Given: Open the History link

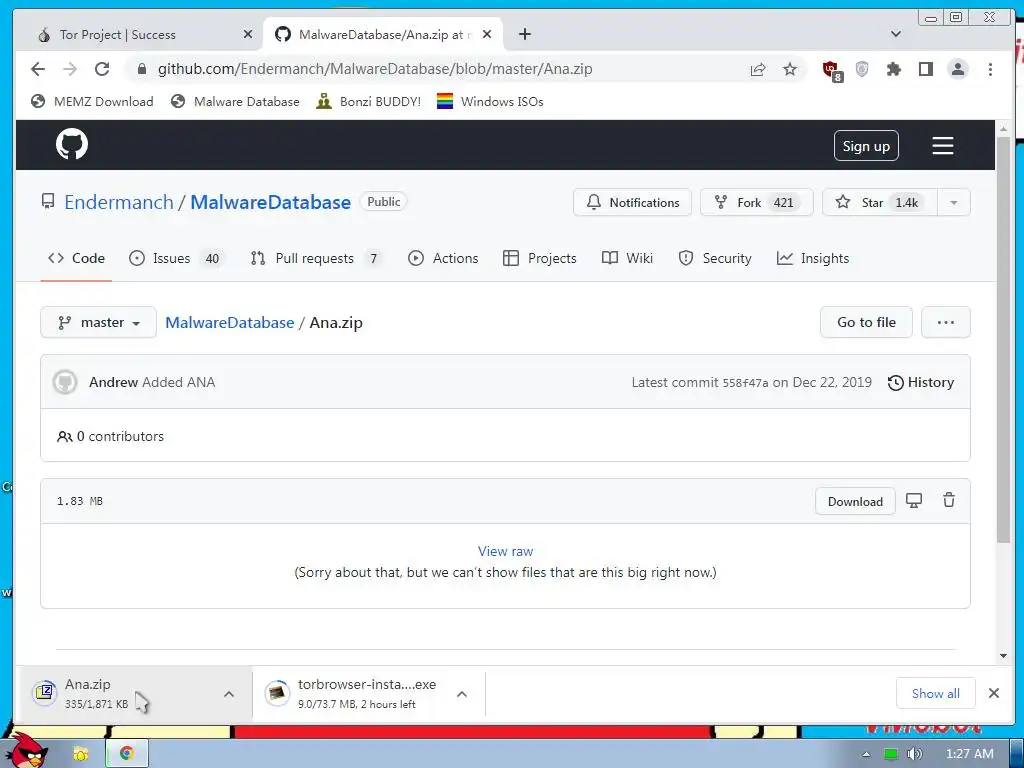Looking at the screenshot, I should click(x=921, y=382).
